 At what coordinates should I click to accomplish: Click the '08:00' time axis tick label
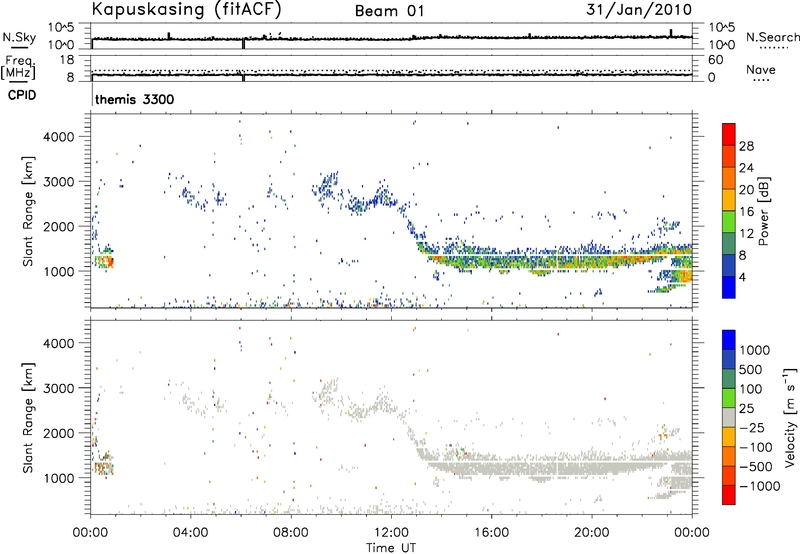point(291,533)
